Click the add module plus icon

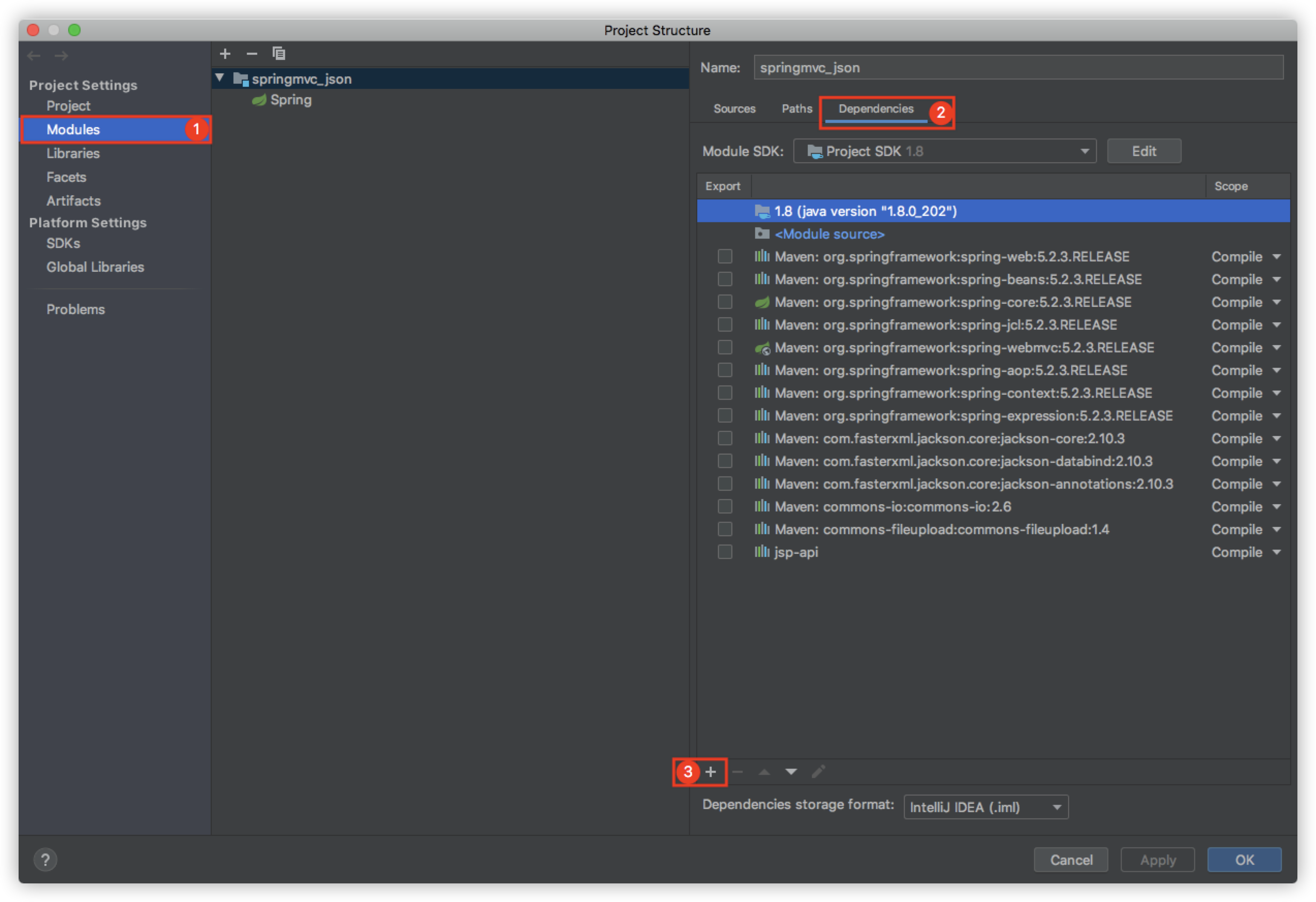[225, 54]
